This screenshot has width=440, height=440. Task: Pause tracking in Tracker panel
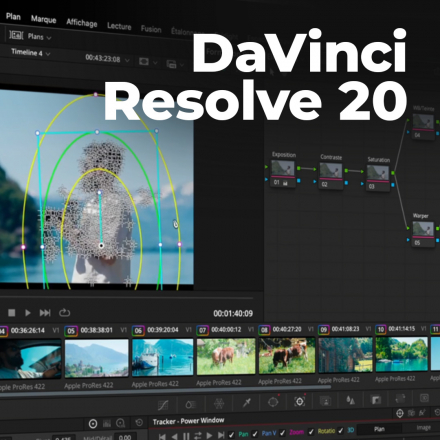click(186, 436)
